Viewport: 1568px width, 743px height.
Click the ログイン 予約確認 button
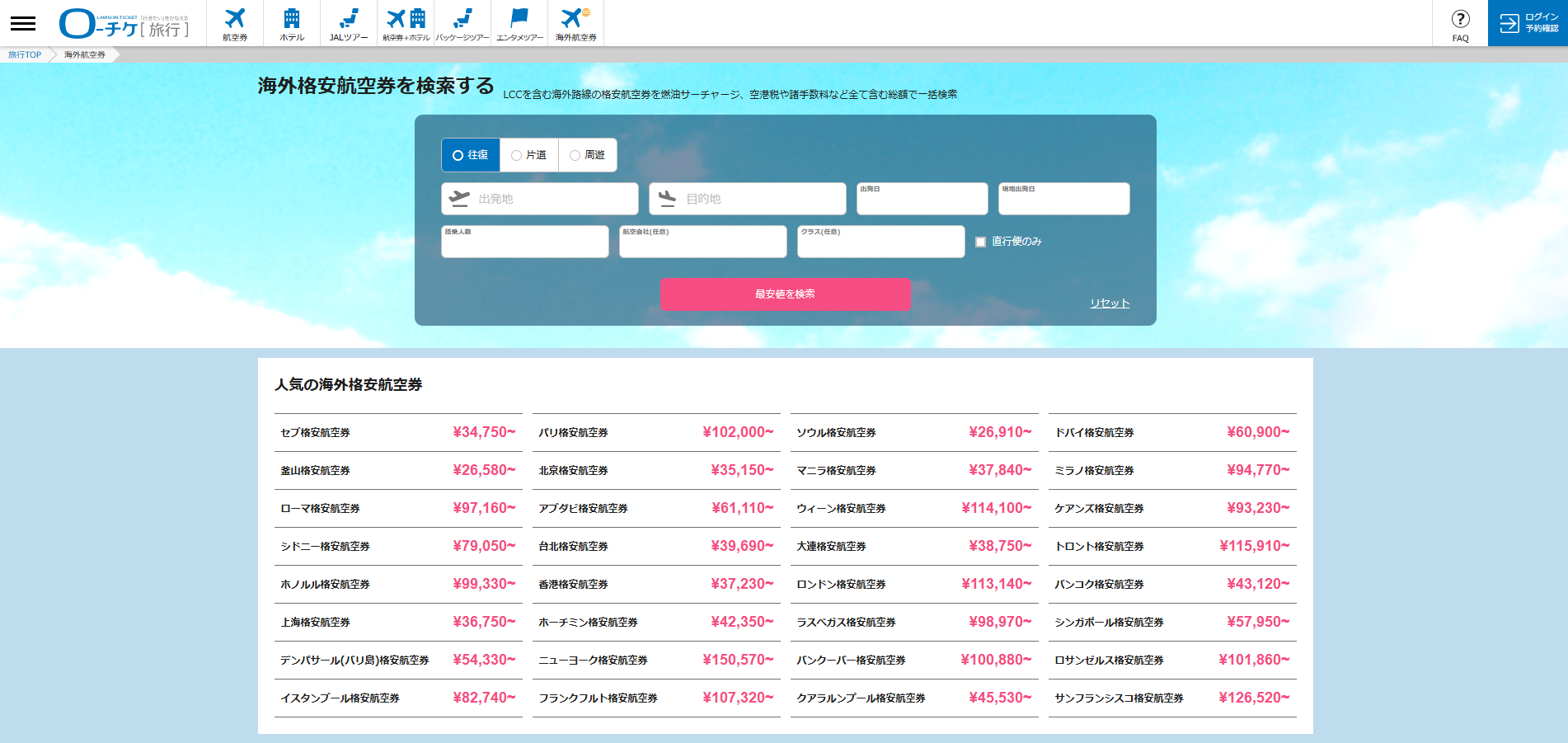coord(1528,23)
